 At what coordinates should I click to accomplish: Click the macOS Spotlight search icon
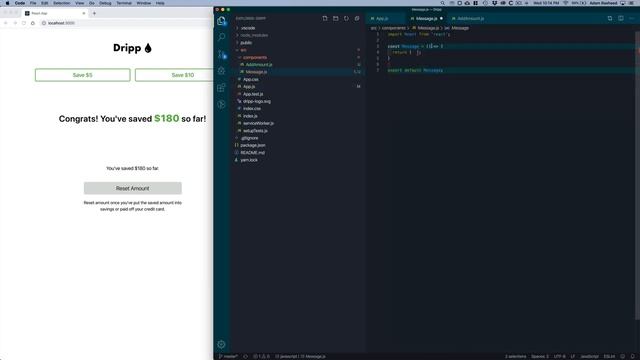point(442,3)
